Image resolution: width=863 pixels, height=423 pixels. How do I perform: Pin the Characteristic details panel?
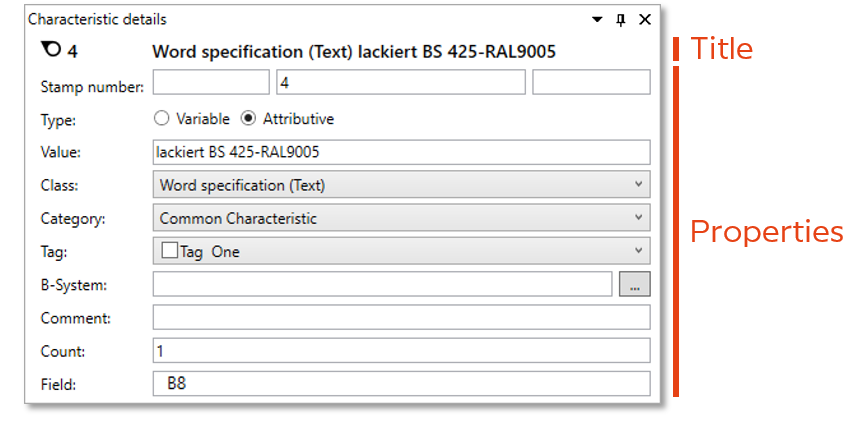point(621,19)
